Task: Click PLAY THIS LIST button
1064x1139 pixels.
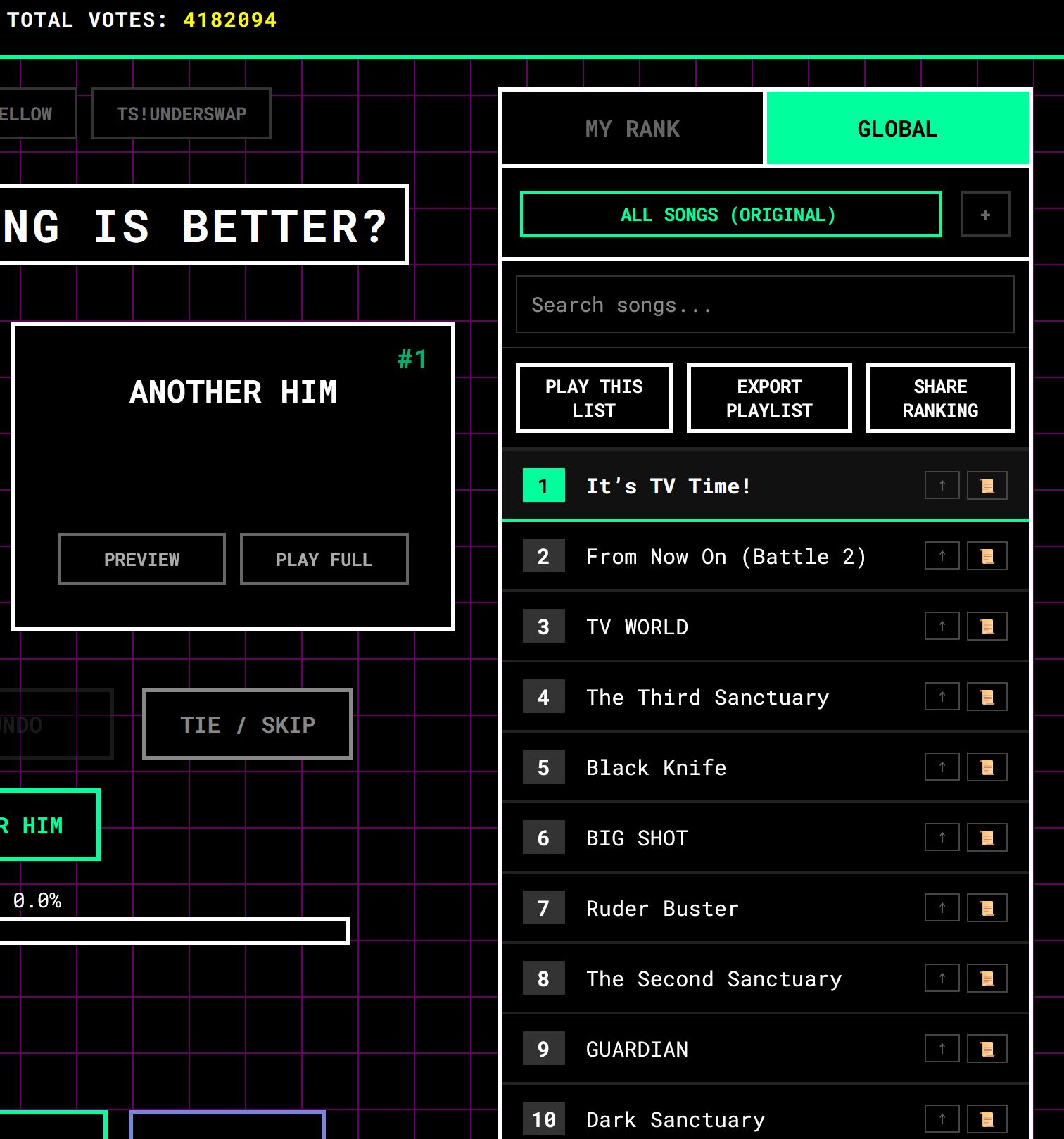Action: [x=594, y=398]
